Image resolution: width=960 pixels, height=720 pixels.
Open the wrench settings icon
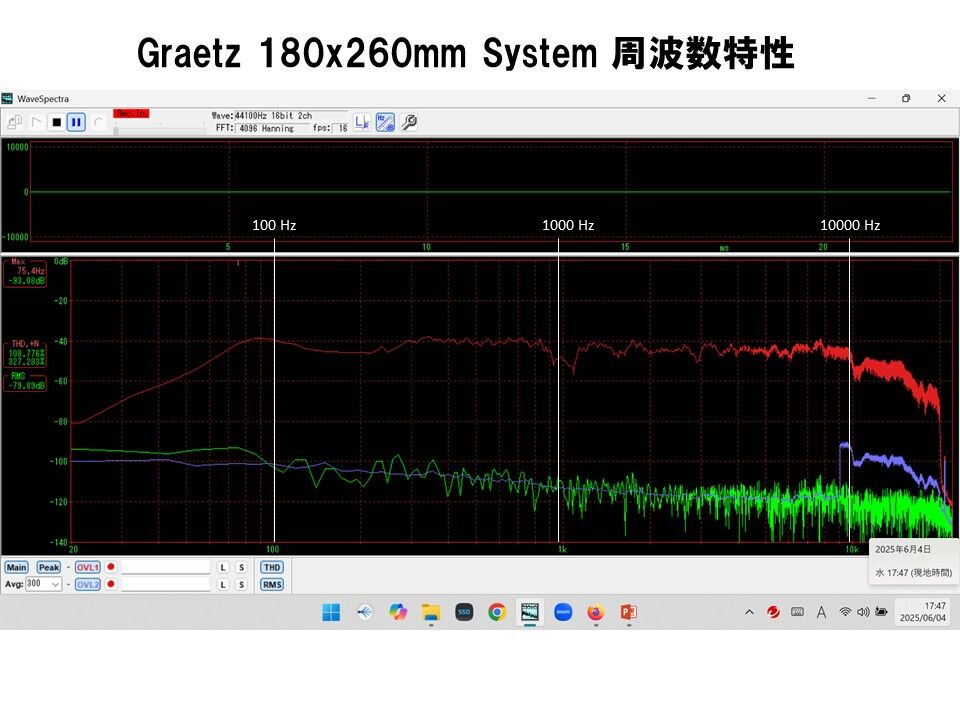point(409,121)
